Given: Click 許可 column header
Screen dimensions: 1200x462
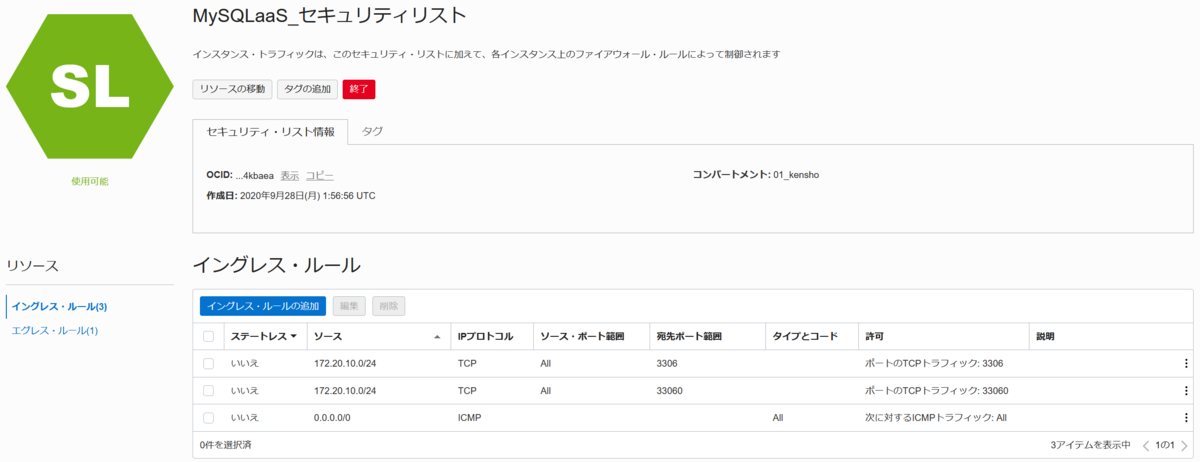Looking at the screenshot, I should 874,336.
